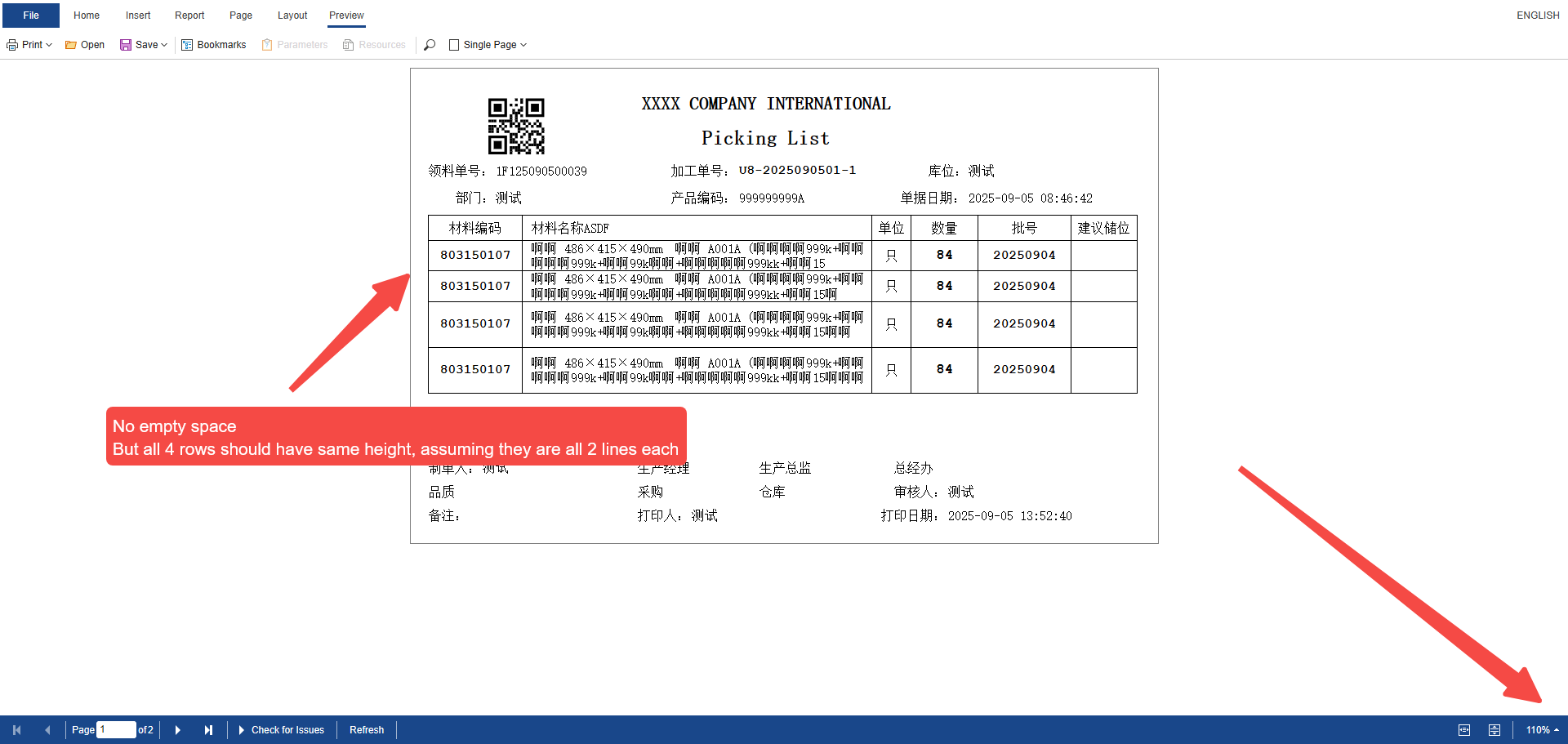Click the Refresh button
The width and height of the screenshot is (1568, 744).
(367, 730)
